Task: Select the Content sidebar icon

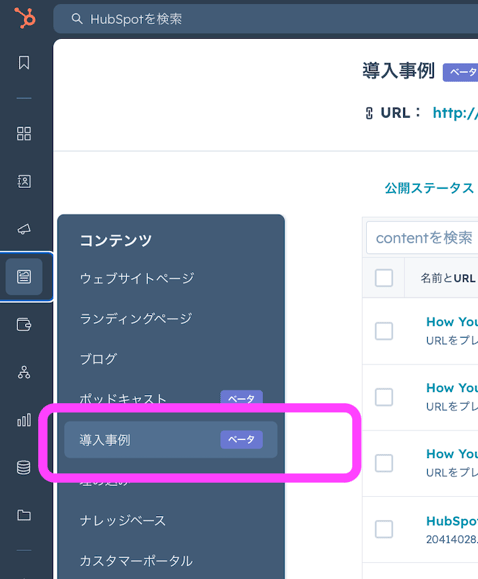Action: click(24, 277)
